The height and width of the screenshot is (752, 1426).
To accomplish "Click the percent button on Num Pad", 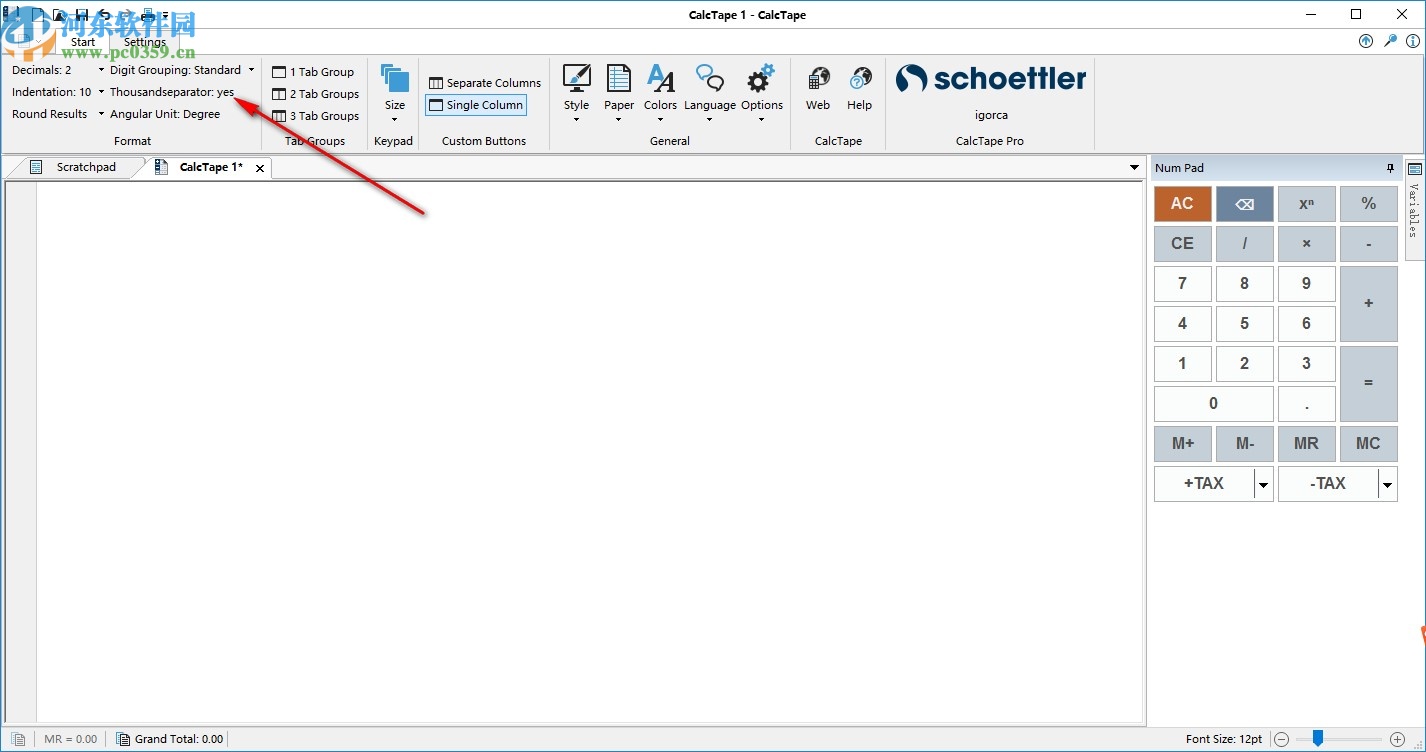I will coord(1368,204).
